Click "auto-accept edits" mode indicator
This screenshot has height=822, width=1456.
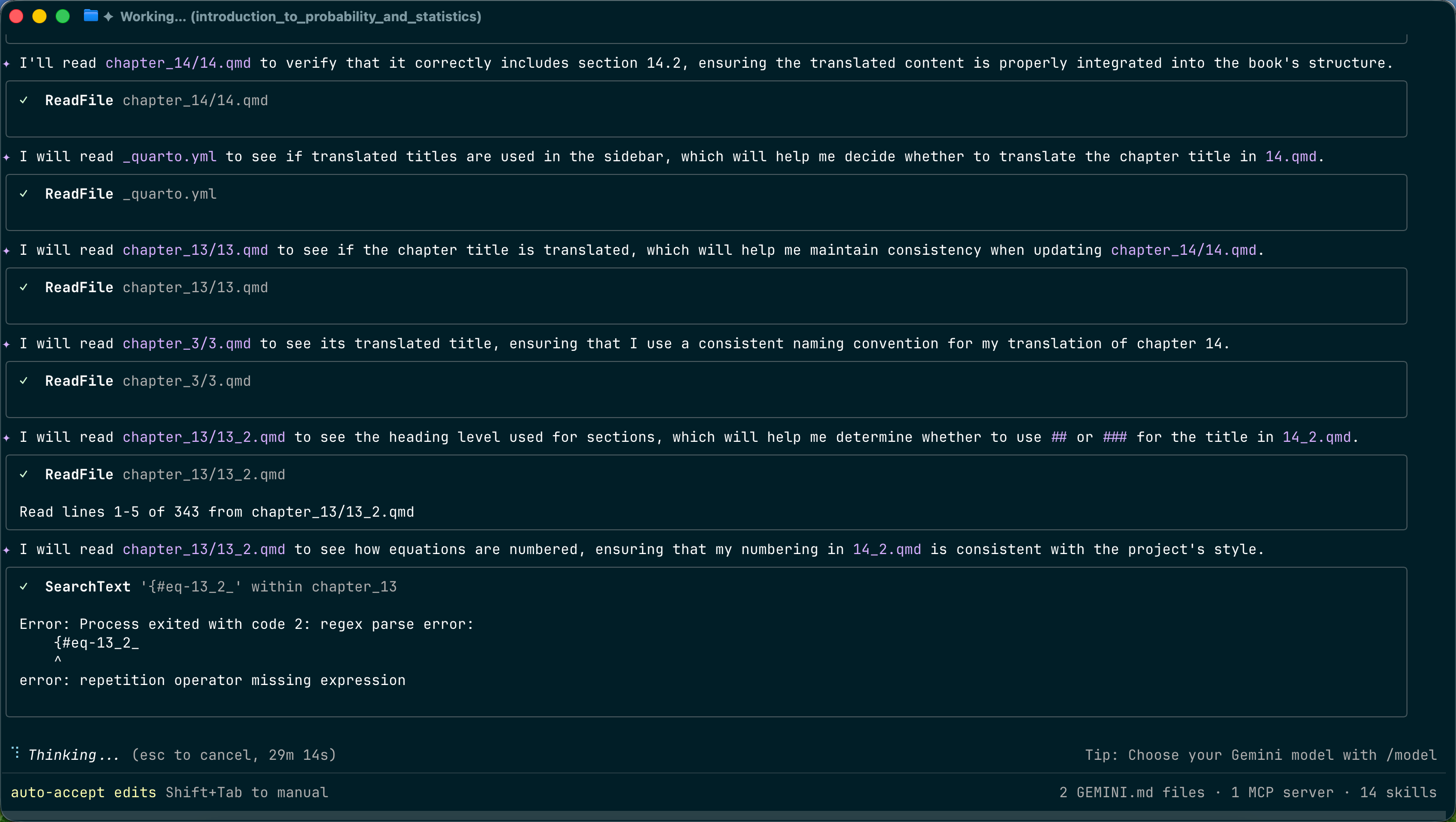click(83, 792)
